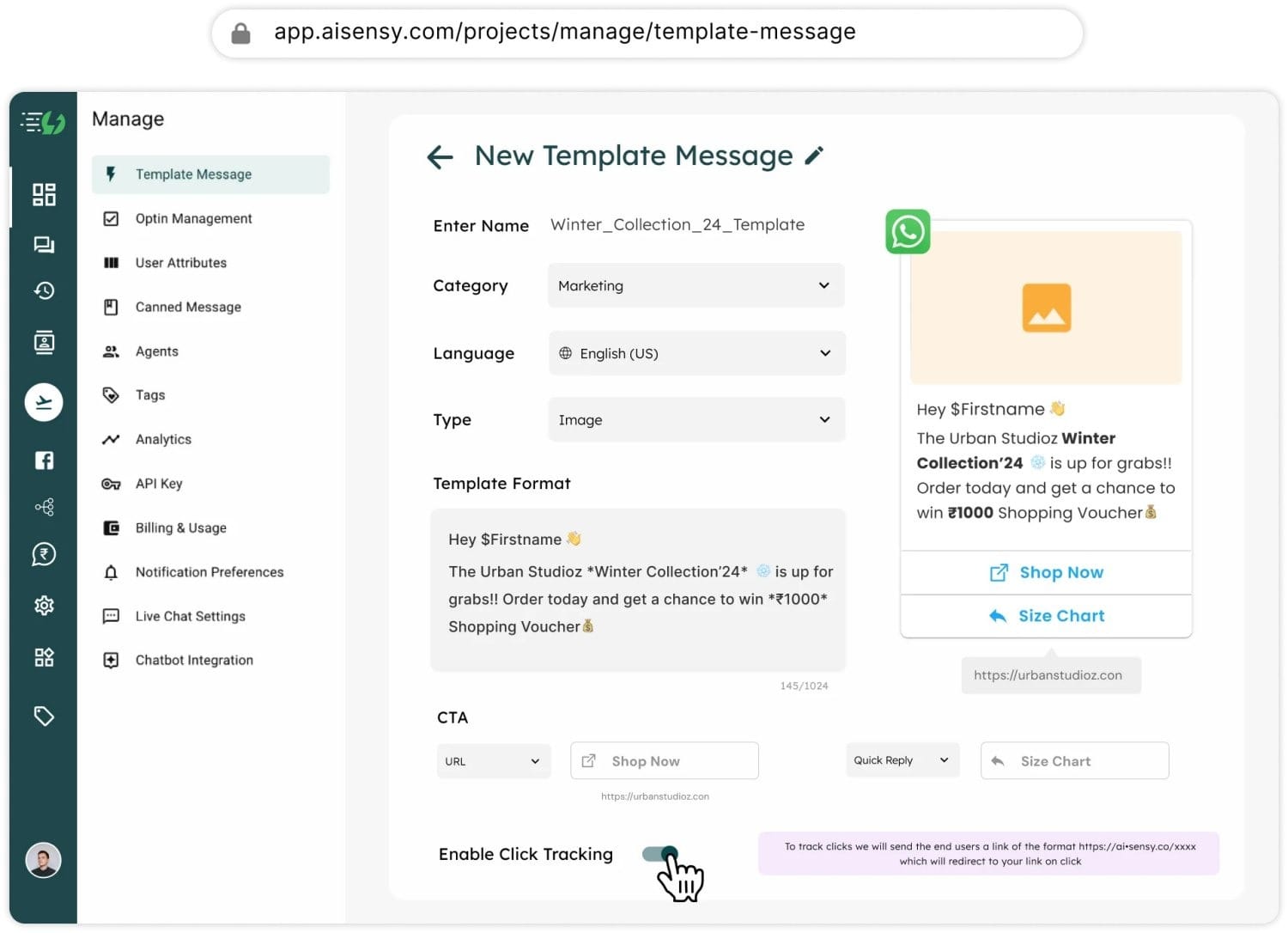Click Shop Now button in WhatsApp preview
Image resolution: width=1288 pixels, height=933 pixels.
[x=1046, y=572]
